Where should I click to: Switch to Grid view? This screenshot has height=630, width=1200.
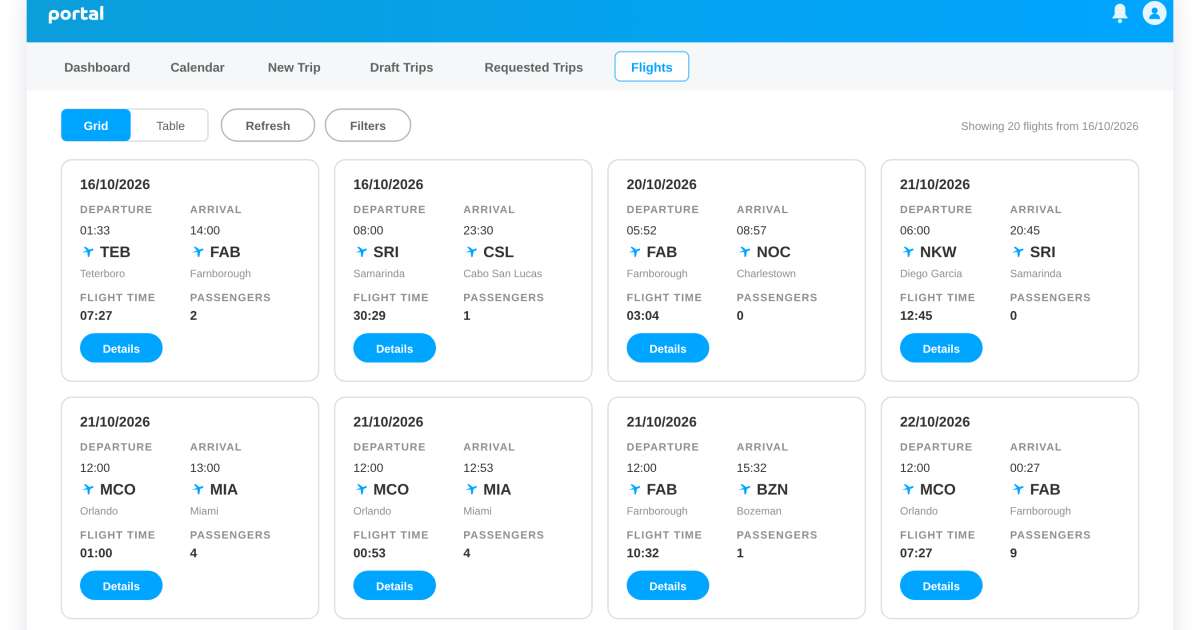click(96, 125)
